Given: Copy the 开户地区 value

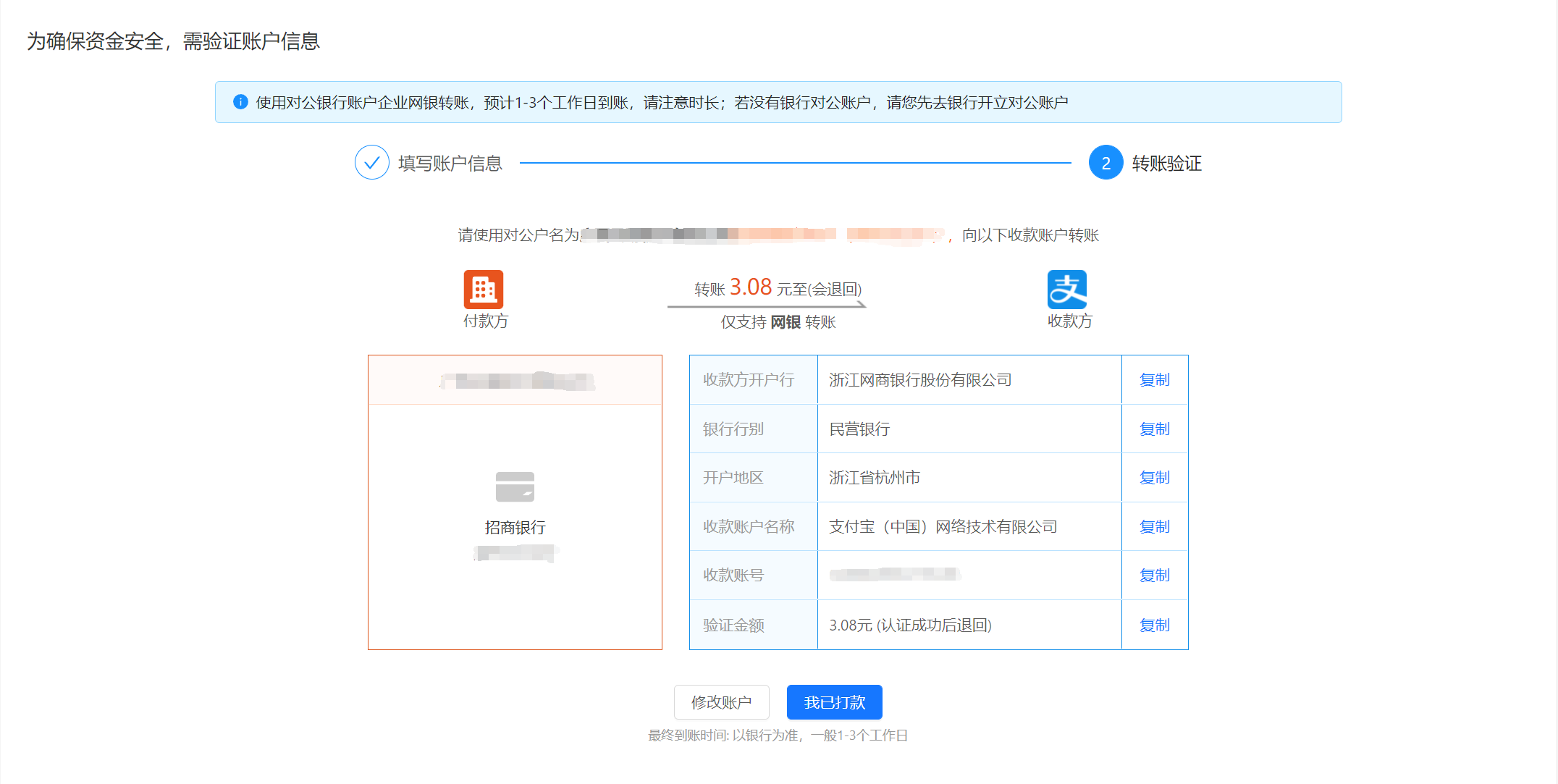Looking at the screenshot, I should click(x=1155, y=477).
